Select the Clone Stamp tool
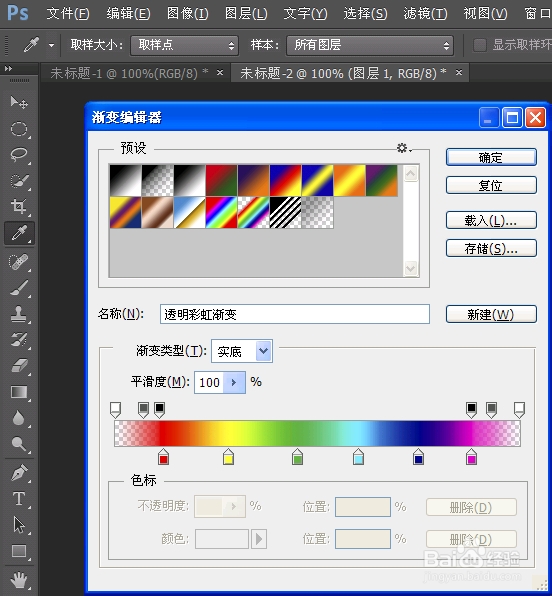The height and width of the screenshot is (596, 552). point(19,314)
